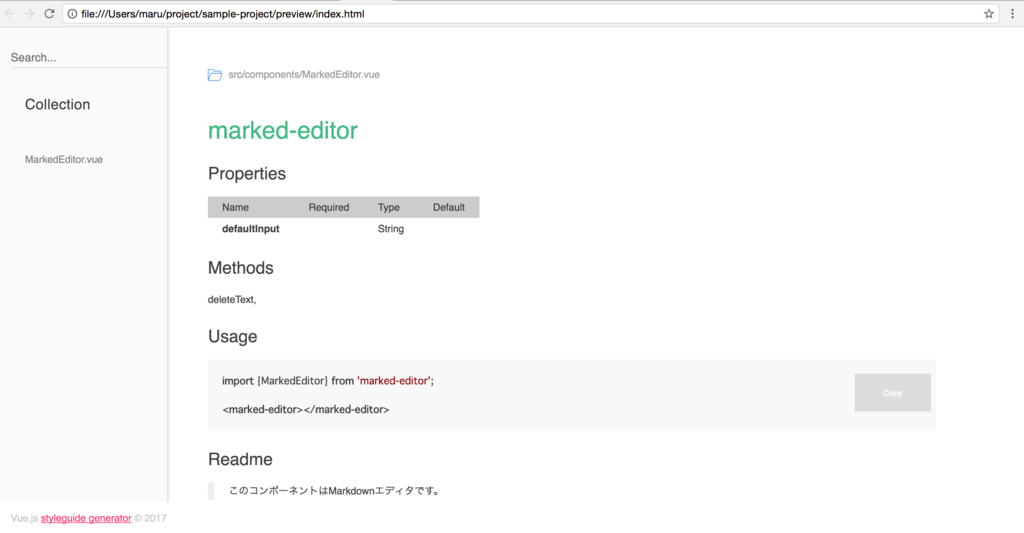The image size is (1024, 533).
Task: Click the Required column header
Action: 328,207
